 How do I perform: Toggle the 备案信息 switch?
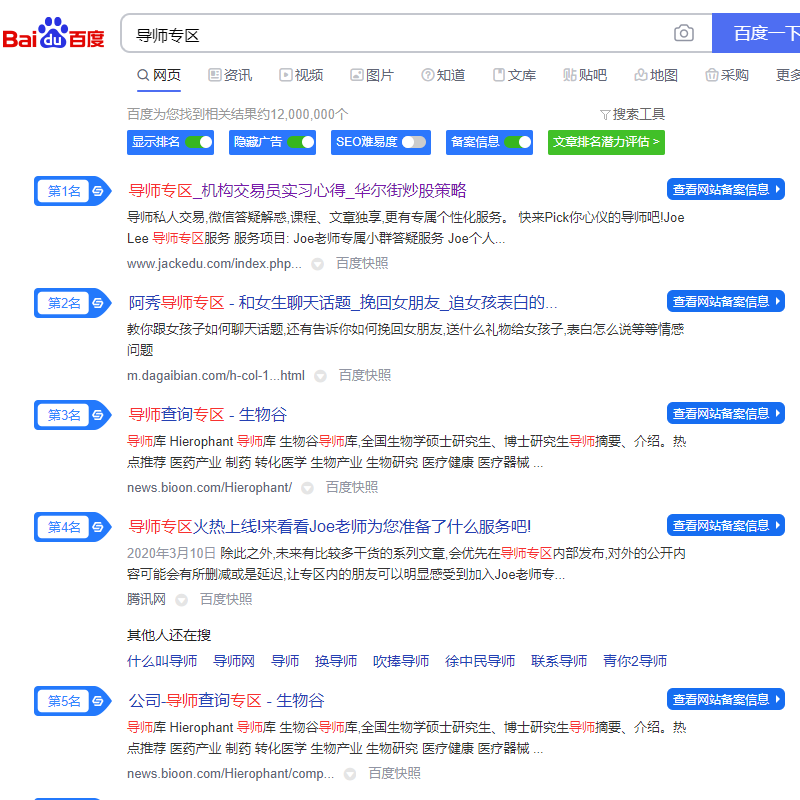coord(518,142)
